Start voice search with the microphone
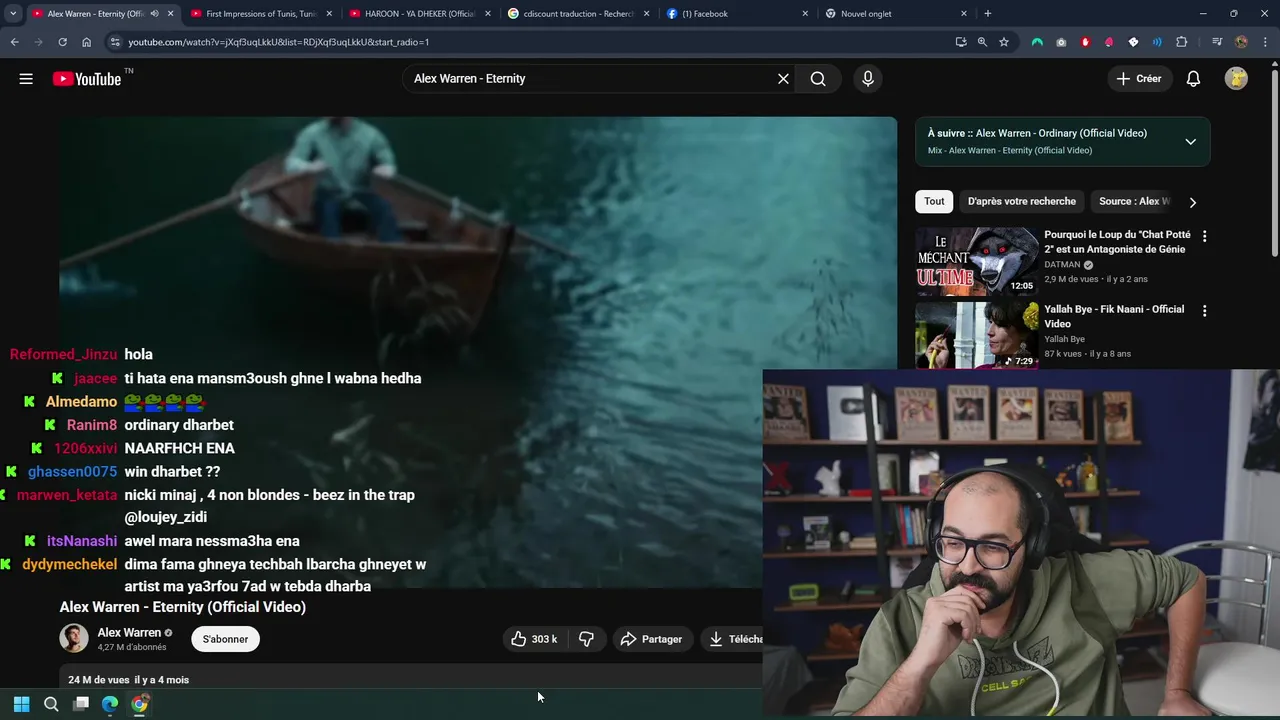 click(x=867, y=79)
